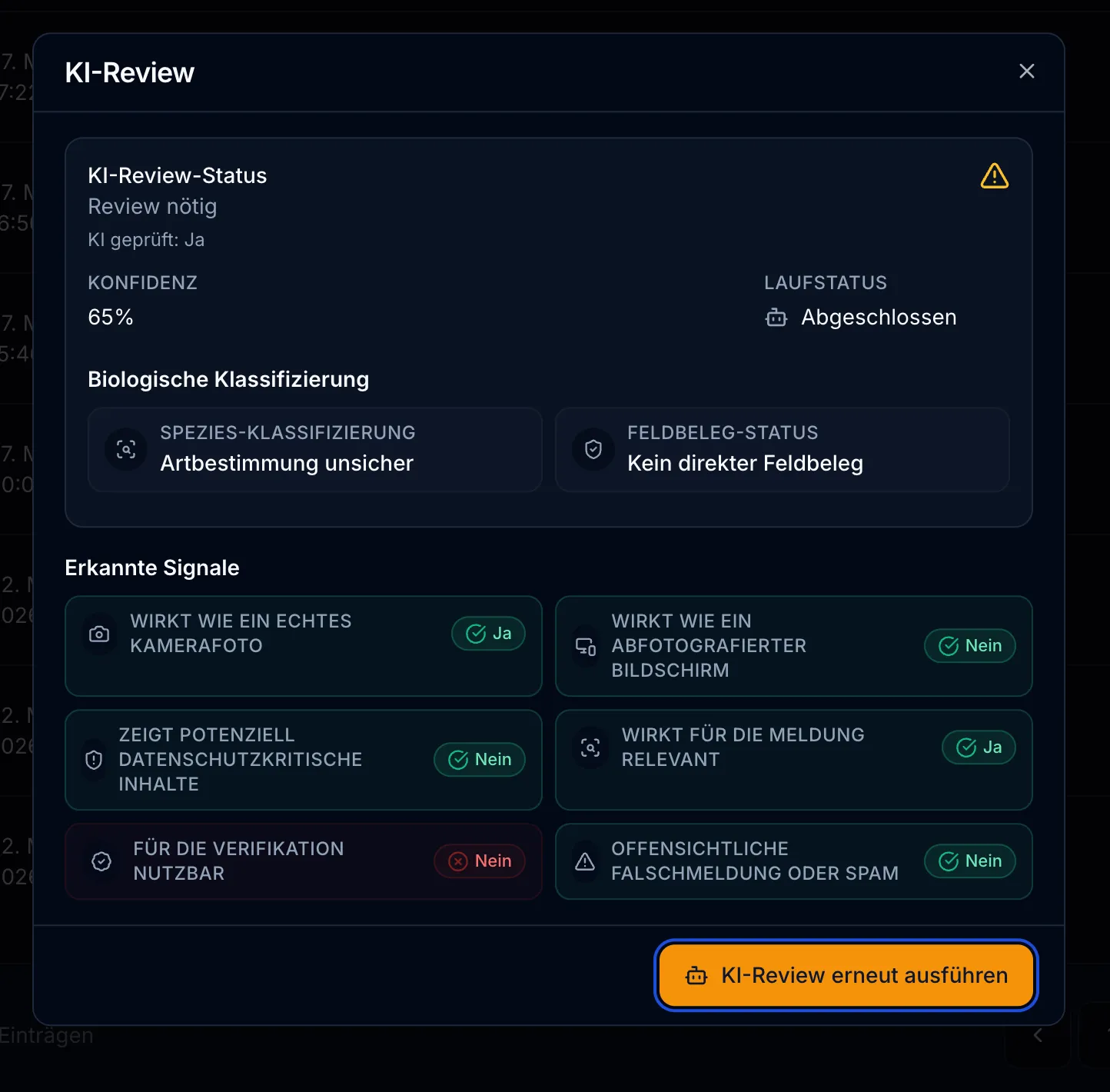The image size is (1110, 1092).
Task: Run KI-Review erneut ausführen
Action: (846, 976)
